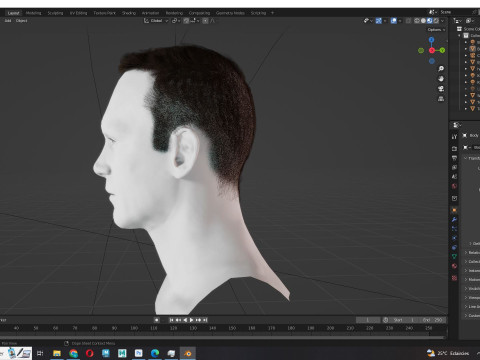Image resolution: width=480 pixels, height=360 pixels.
Task: Click the End frame field
Action: coord(432,320)
